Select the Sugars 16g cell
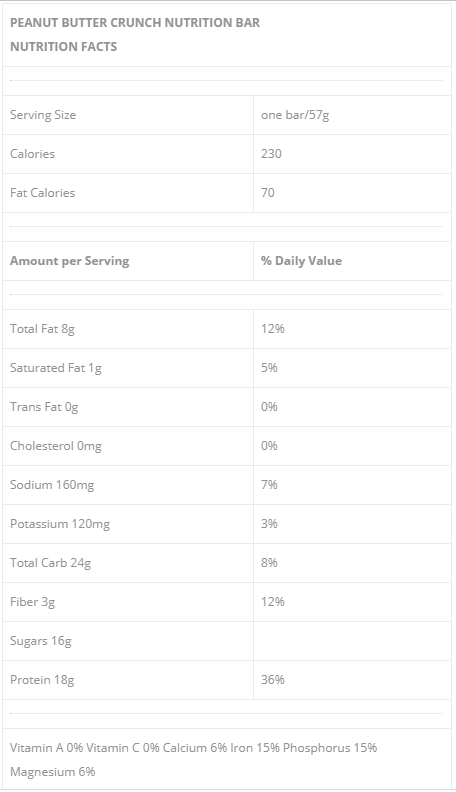The height and width of the screenshot is (792, 456). click(x=128, y=640)
